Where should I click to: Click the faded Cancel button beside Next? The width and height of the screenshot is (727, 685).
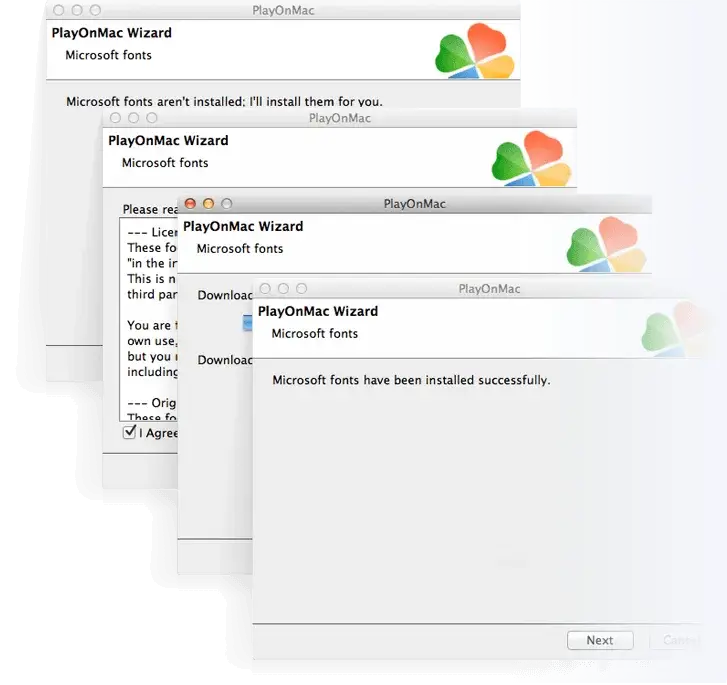tap(680, 640)
